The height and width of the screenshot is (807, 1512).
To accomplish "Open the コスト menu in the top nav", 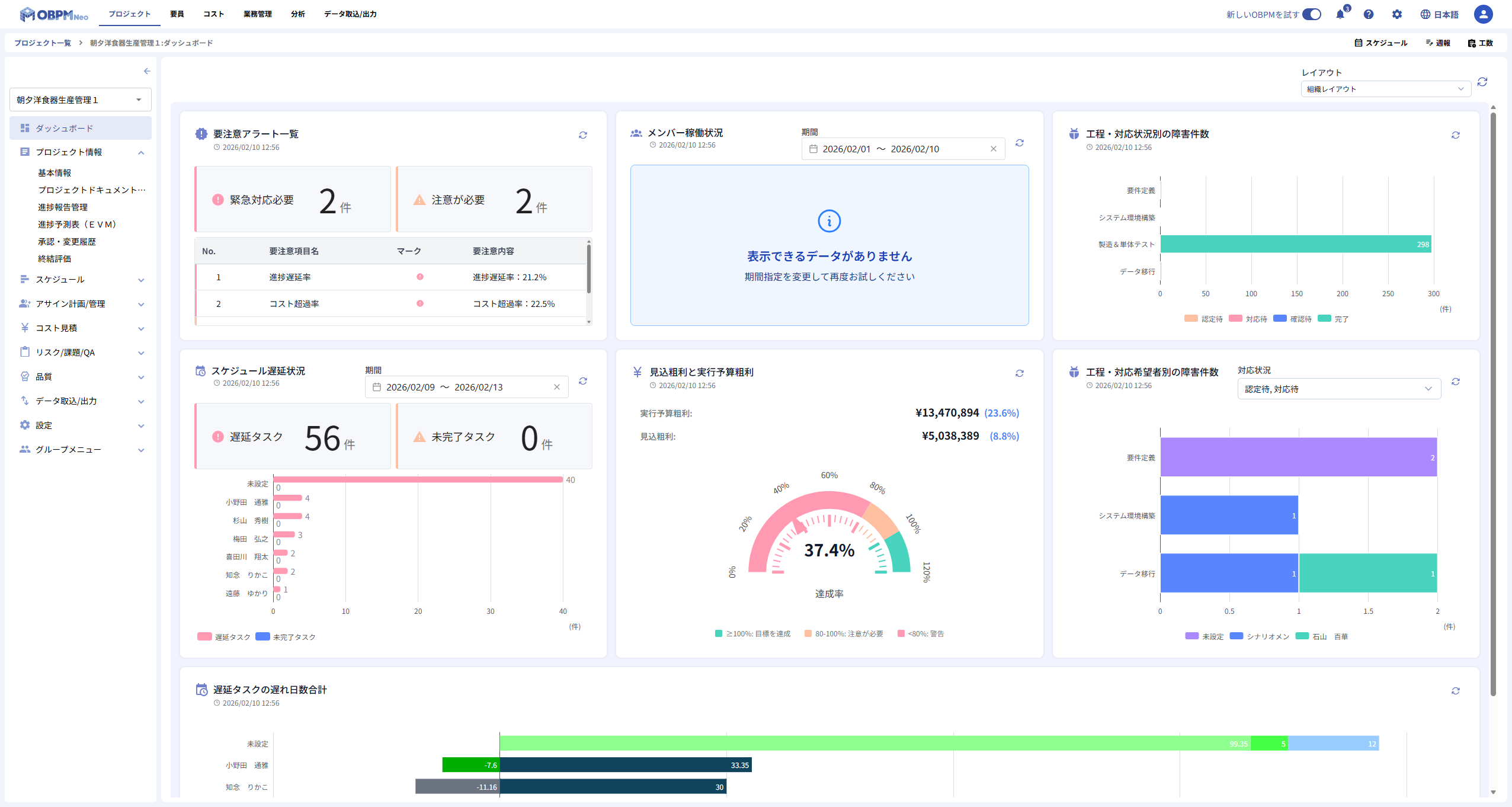I will point(213,14).
